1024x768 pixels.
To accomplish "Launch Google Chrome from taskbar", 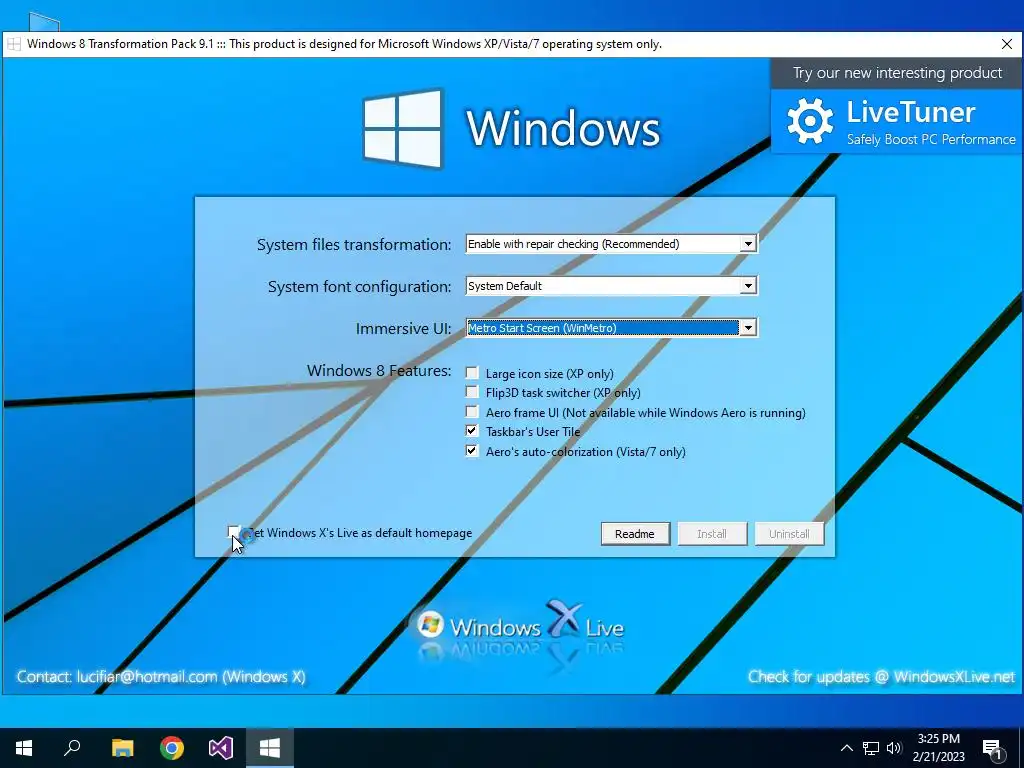I will coord(172,748).
